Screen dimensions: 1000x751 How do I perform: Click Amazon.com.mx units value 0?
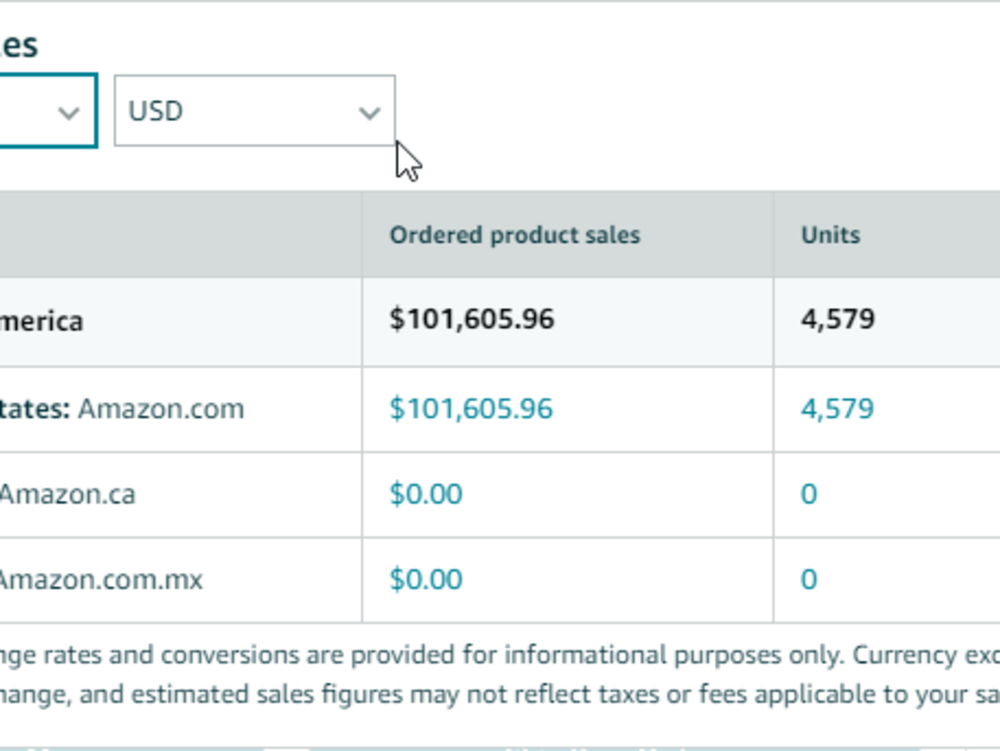pyautogui.click(x=809, y=580)
